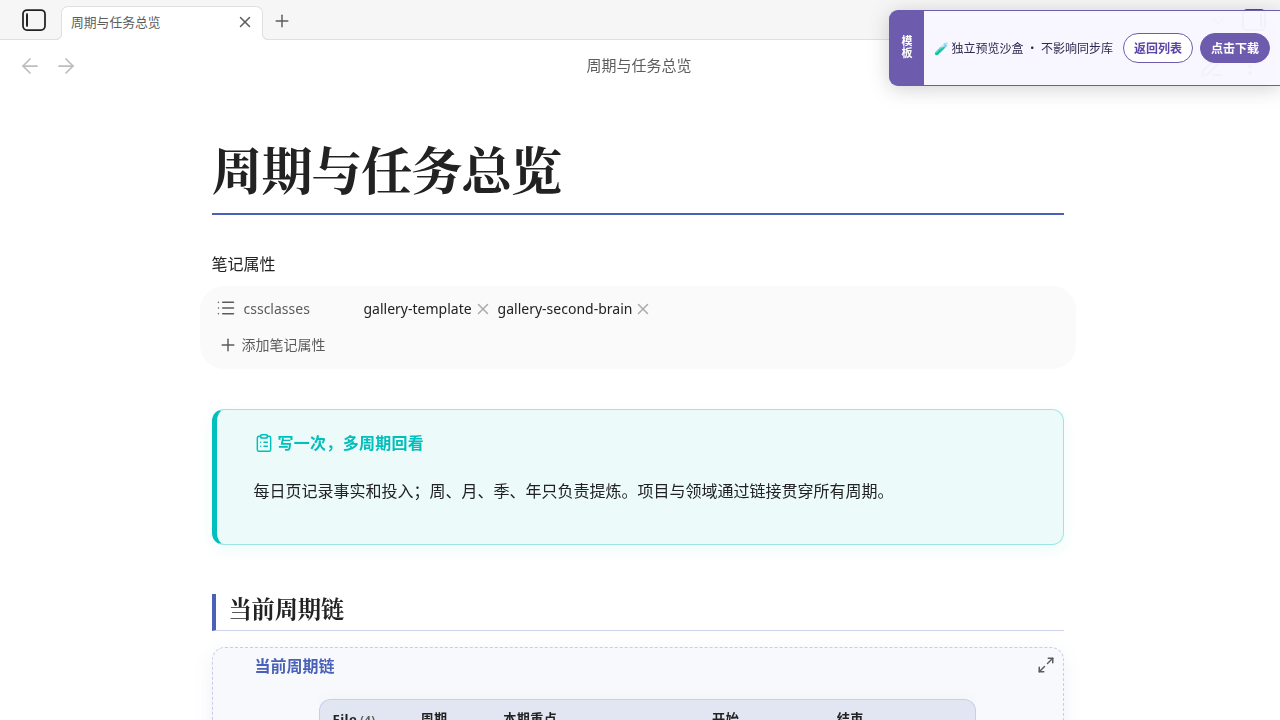Click the cssclasses property list icon
This screenshot has width=1280, height=720.
click(x=226, y=308)
